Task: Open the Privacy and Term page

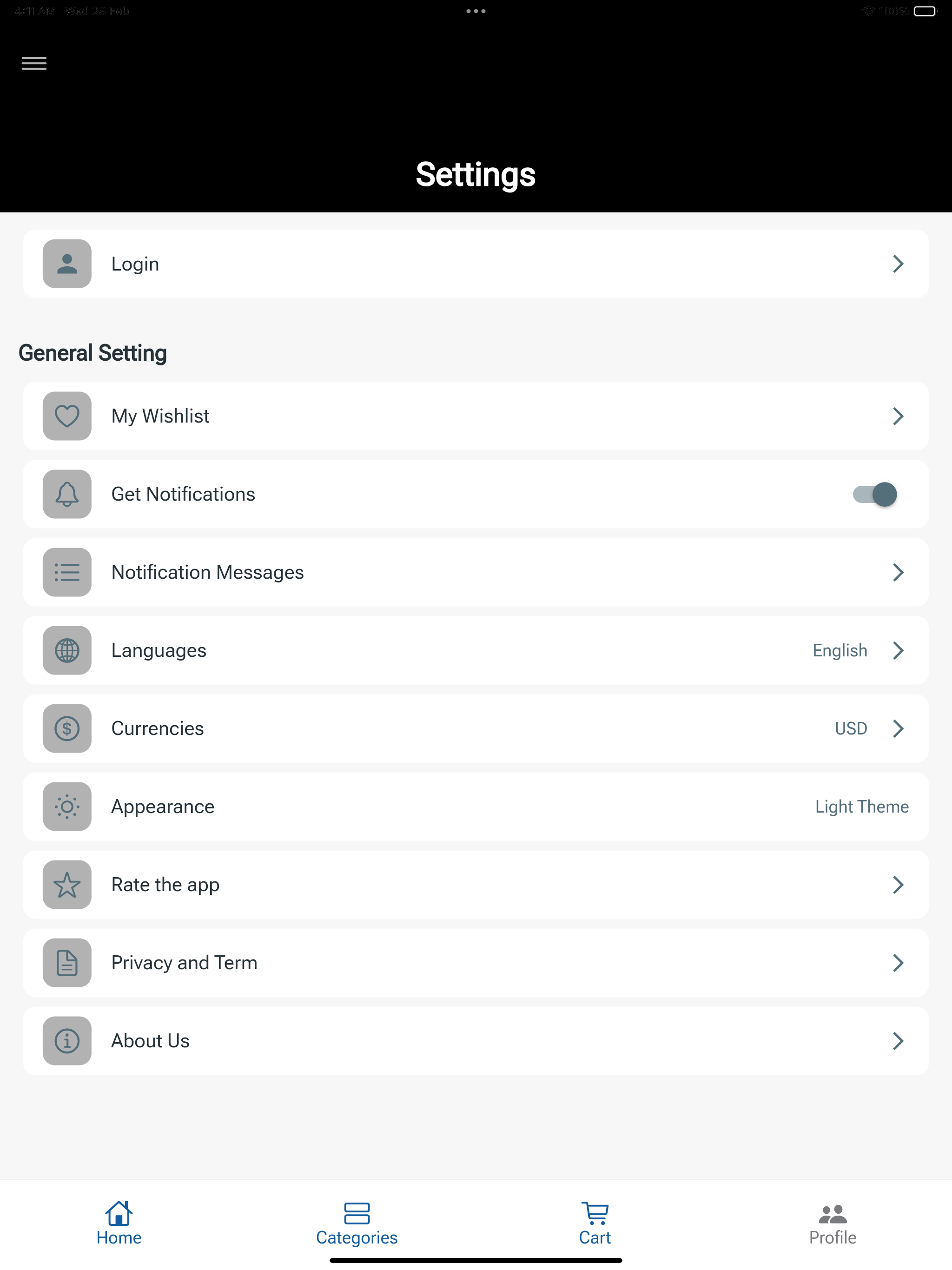Action: click(x=476, y=962)
